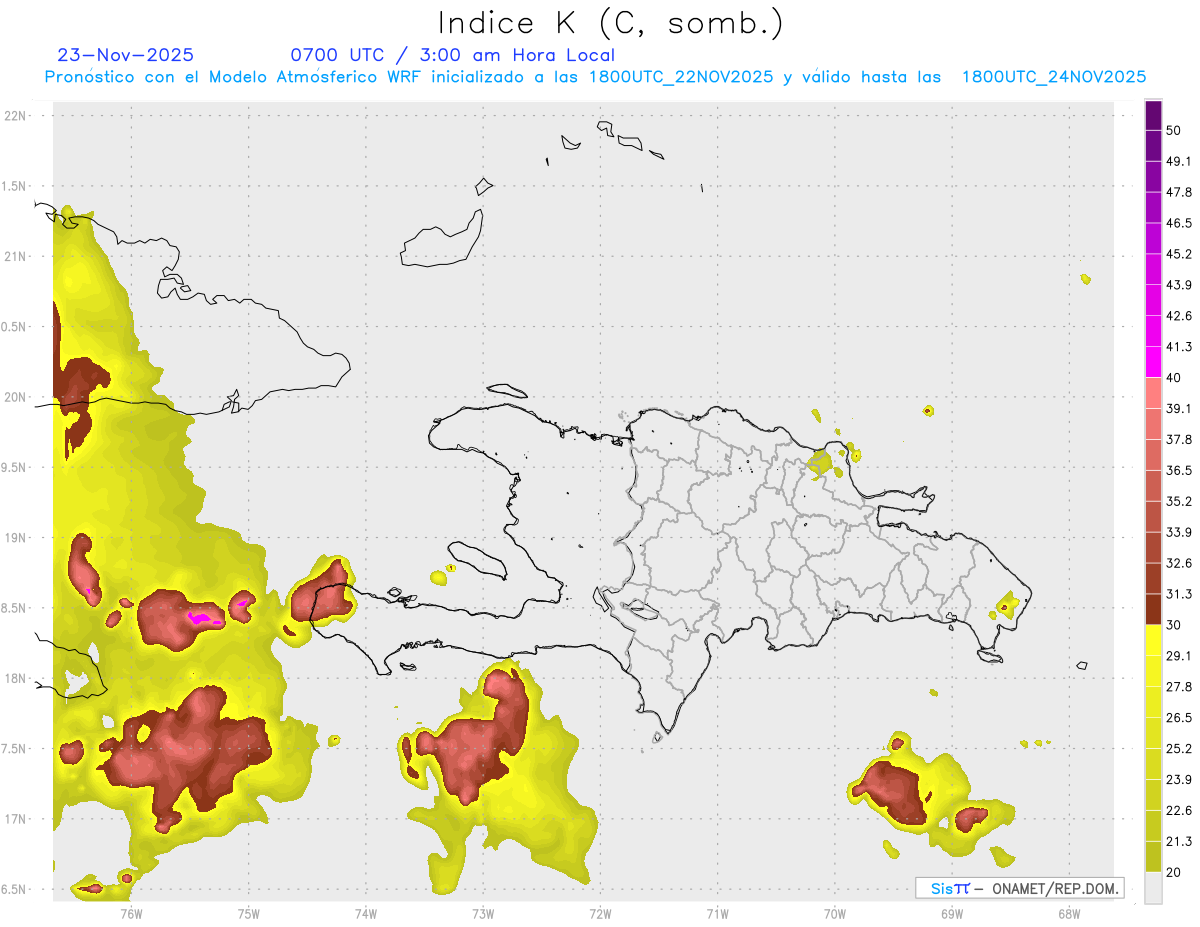The image size is (1200, 927).
Task: Click the colorbar value 43.9
Action: [x=1180, y=285]
